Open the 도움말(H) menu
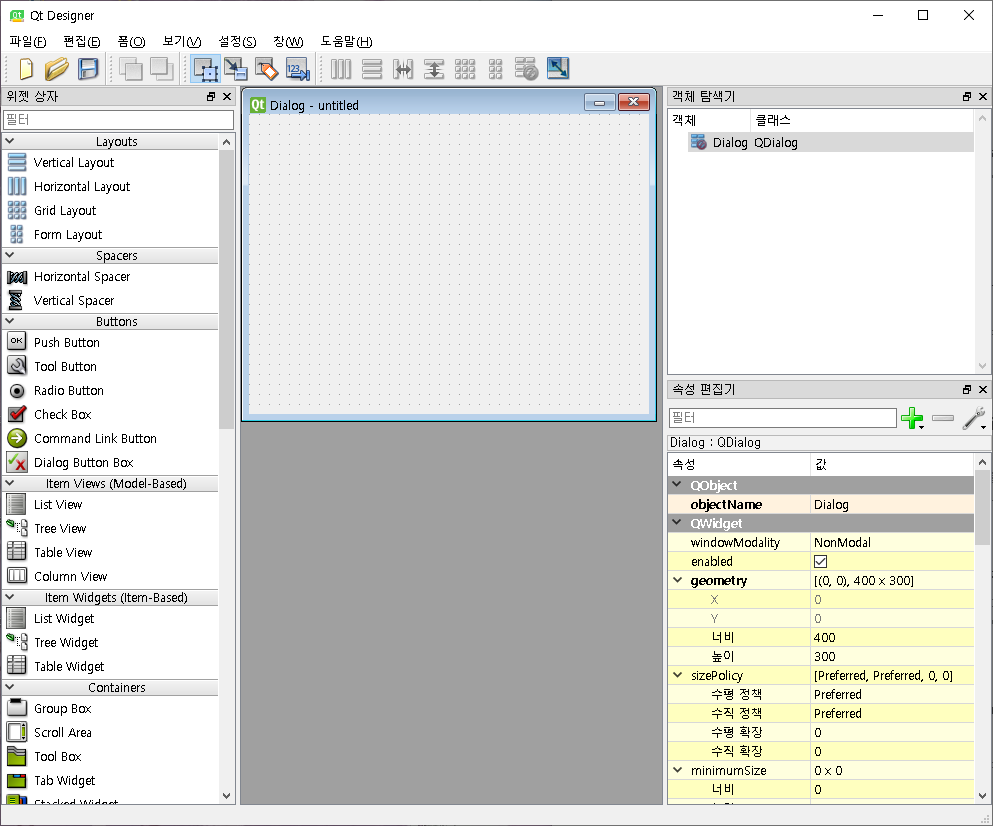The width and height of the screenshot is (993, 826). click(x=346, y=42)
